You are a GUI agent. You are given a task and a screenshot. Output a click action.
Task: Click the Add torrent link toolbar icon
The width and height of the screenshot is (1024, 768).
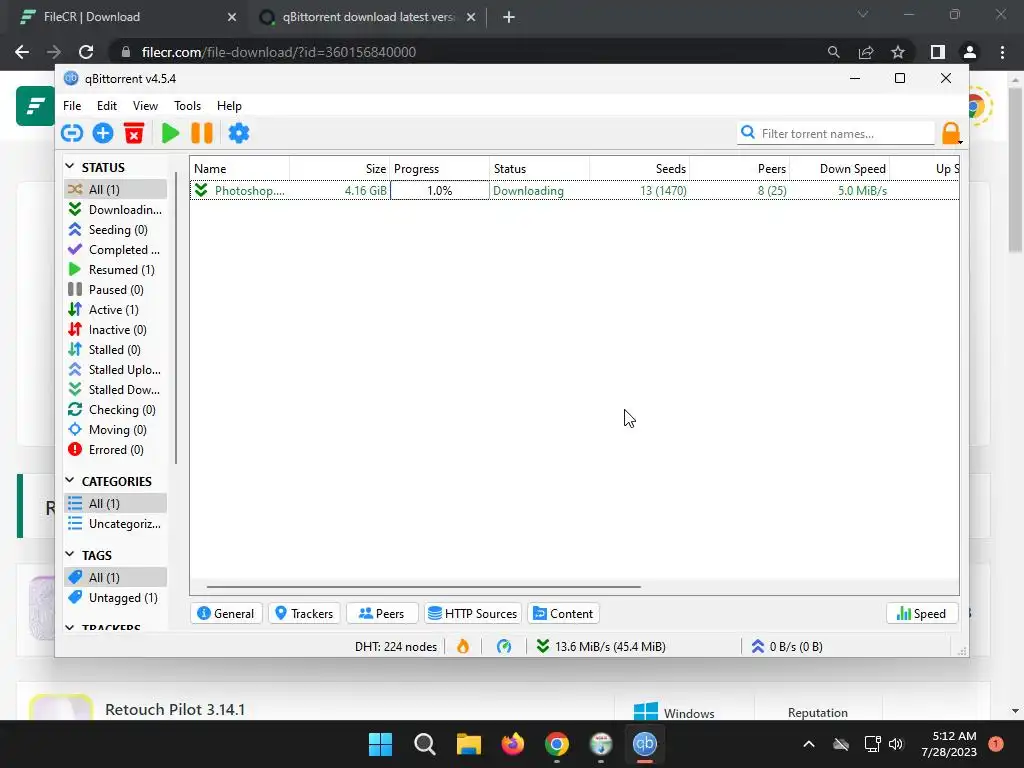click(x=72, y=133)
